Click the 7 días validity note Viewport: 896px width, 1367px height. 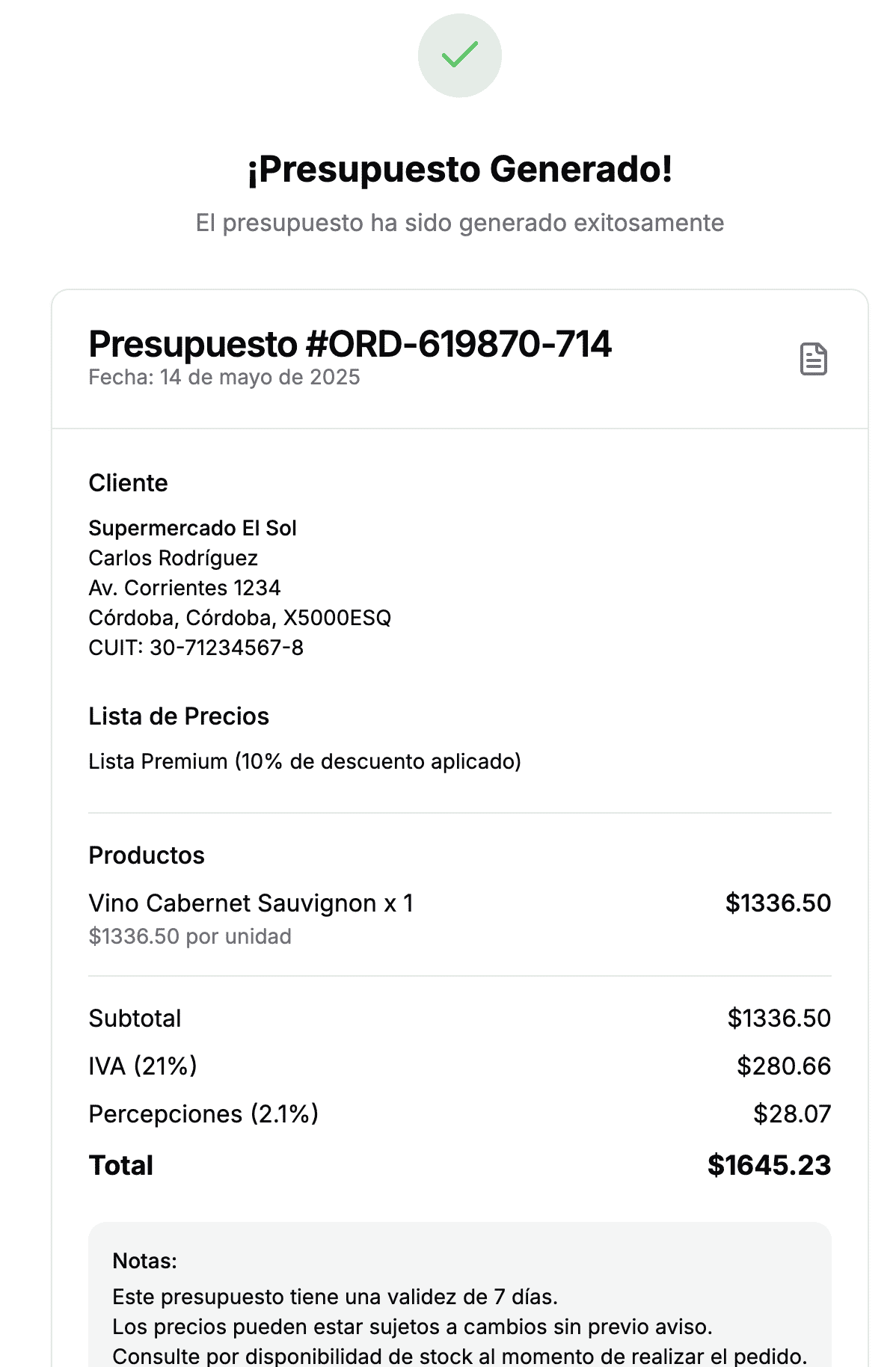pyautogui.click(x=335, y=1297)
